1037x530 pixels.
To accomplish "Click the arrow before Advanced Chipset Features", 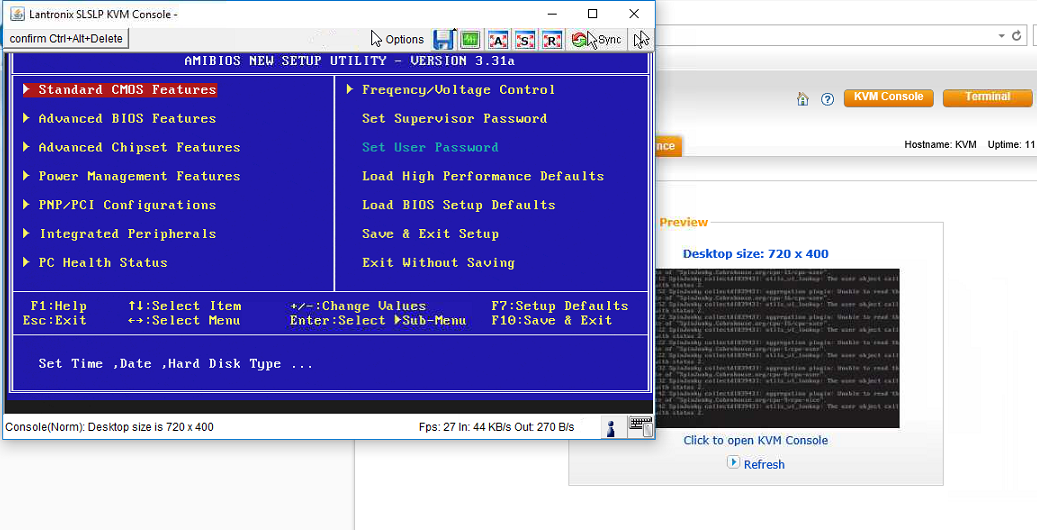I will 26,148.
